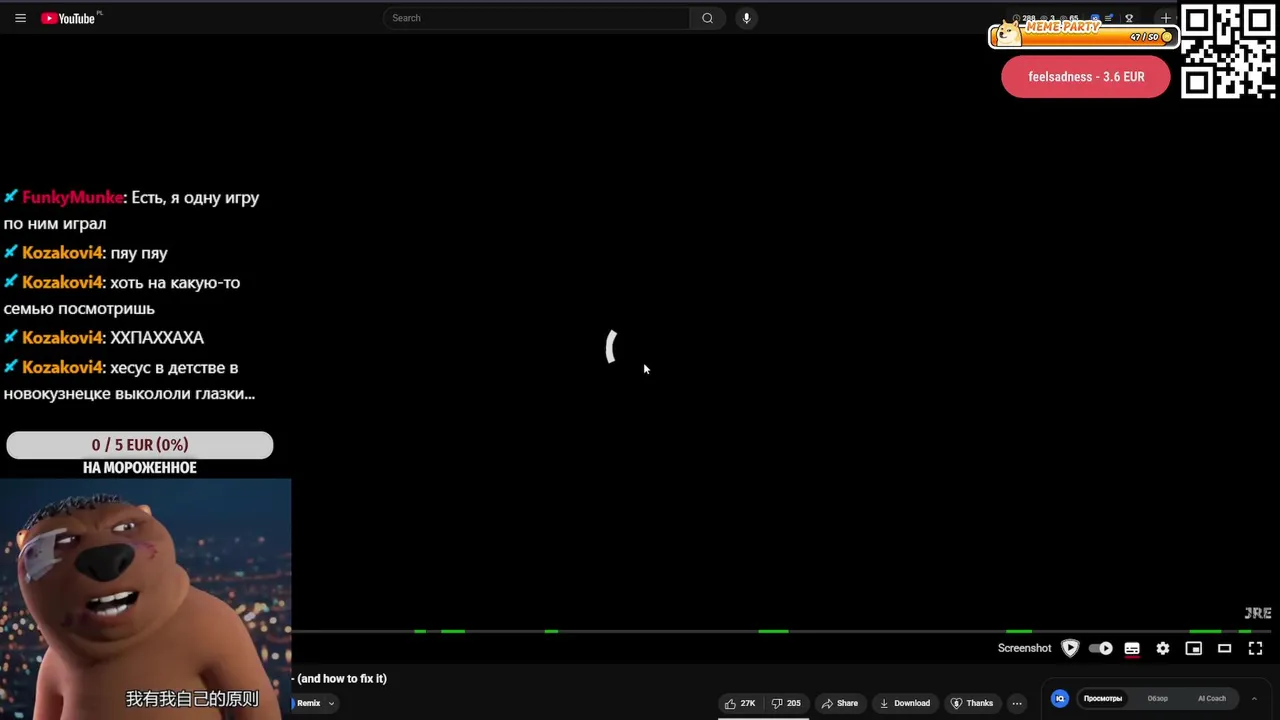
Task: Enter full screen mode
Action: tap(1256, 648)
